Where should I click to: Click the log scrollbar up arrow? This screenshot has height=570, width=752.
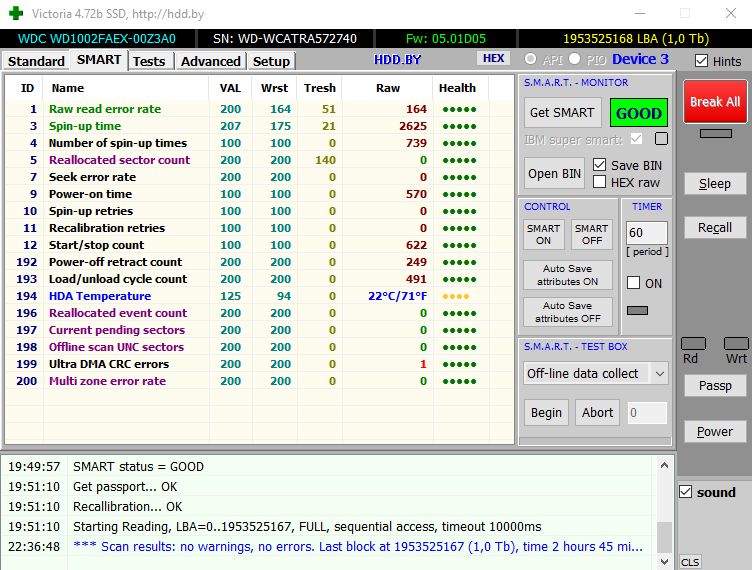point(664,465)
